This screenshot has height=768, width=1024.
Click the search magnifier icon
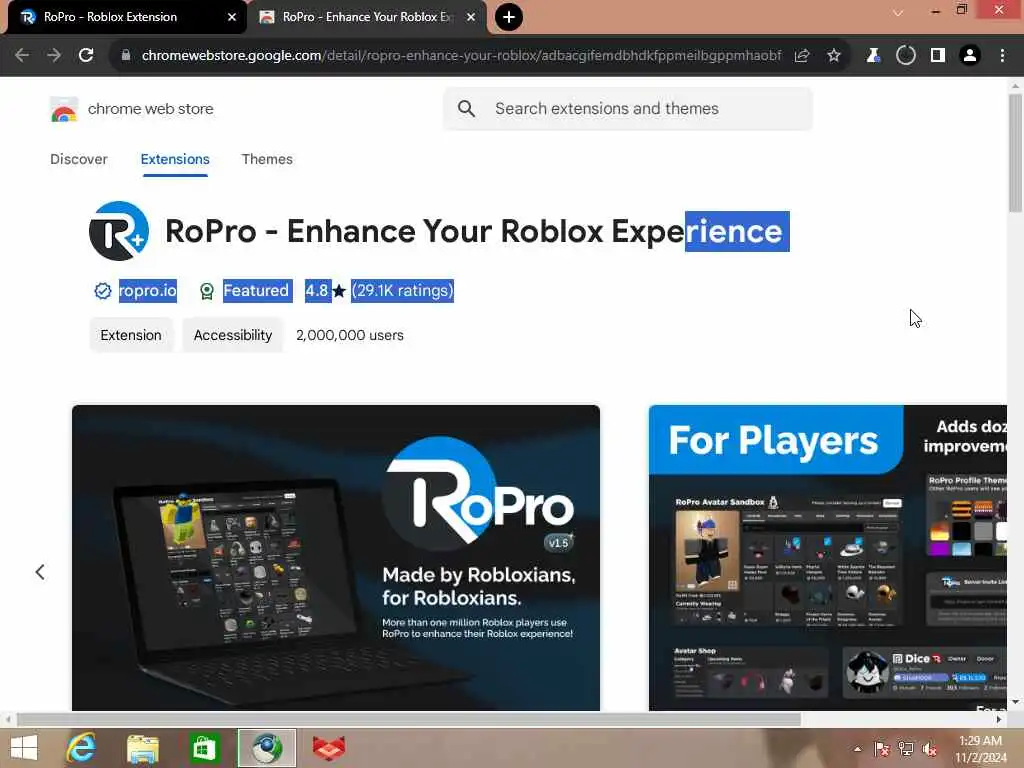(x=466, y=108)
